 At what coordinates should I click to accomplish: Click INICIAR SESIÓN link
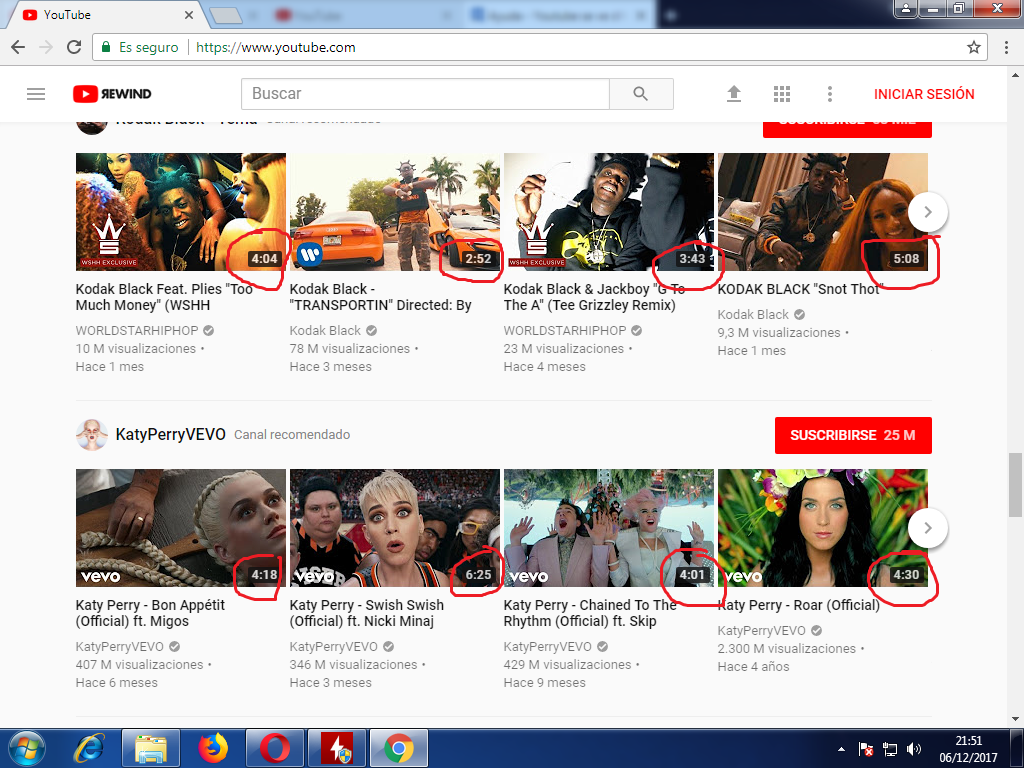click(x=924, y=94)
